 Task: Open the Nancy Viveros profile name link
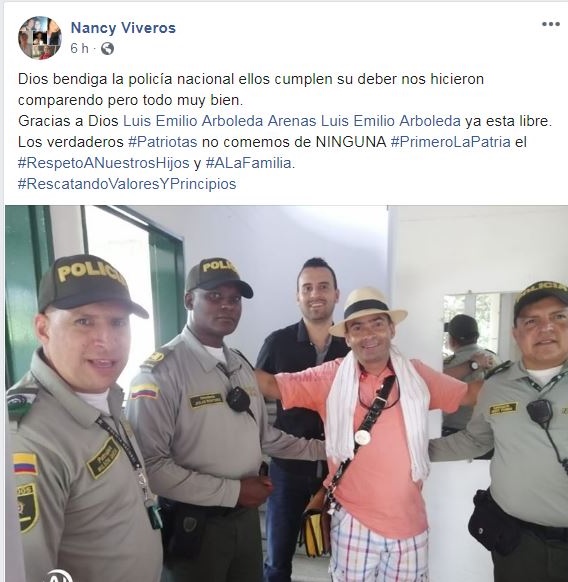pyautogui.click(x=123, y=28)
